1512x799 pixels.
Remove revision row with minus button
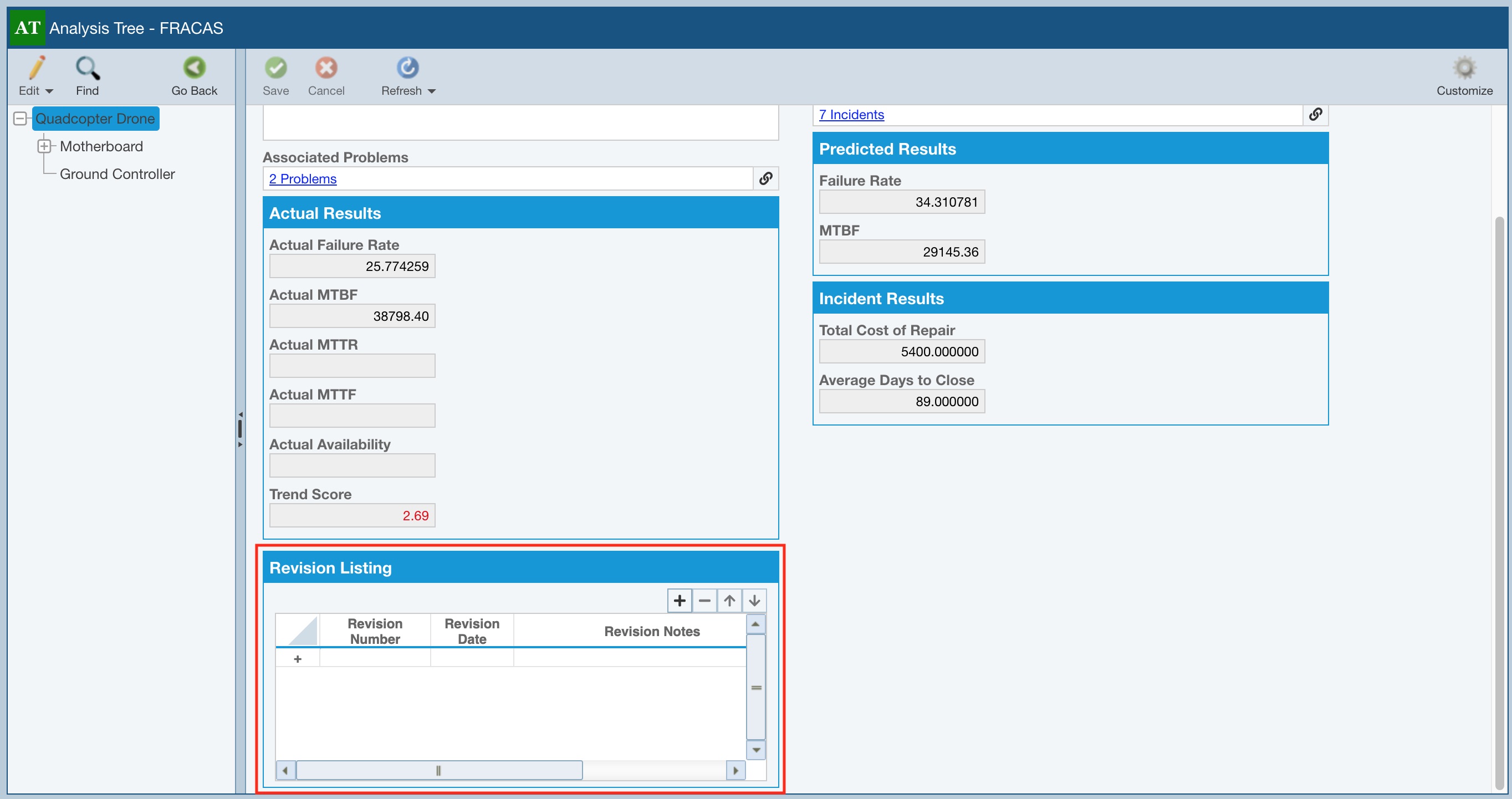tap(704, 601)
